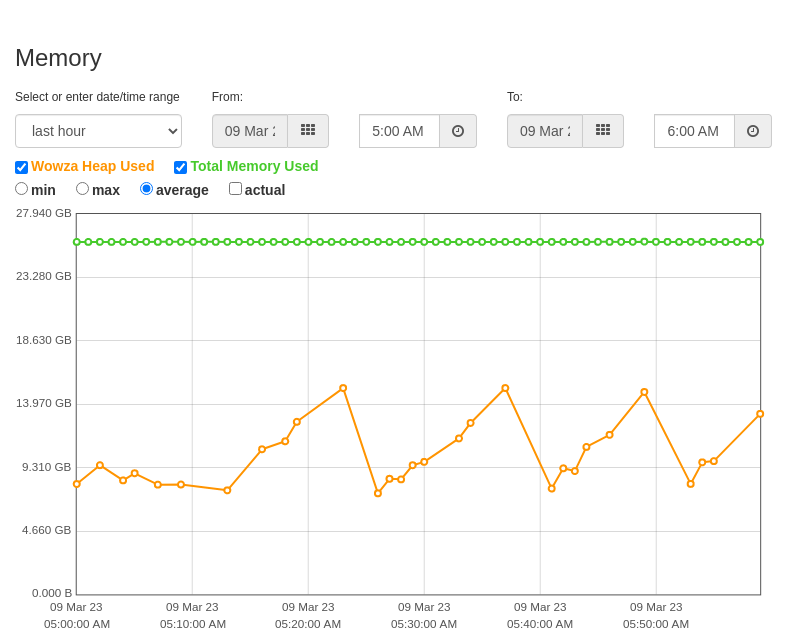Viewport: 787px width, 634px height.
Task: Open the To time clock picker icon
Action: point(753,131)
